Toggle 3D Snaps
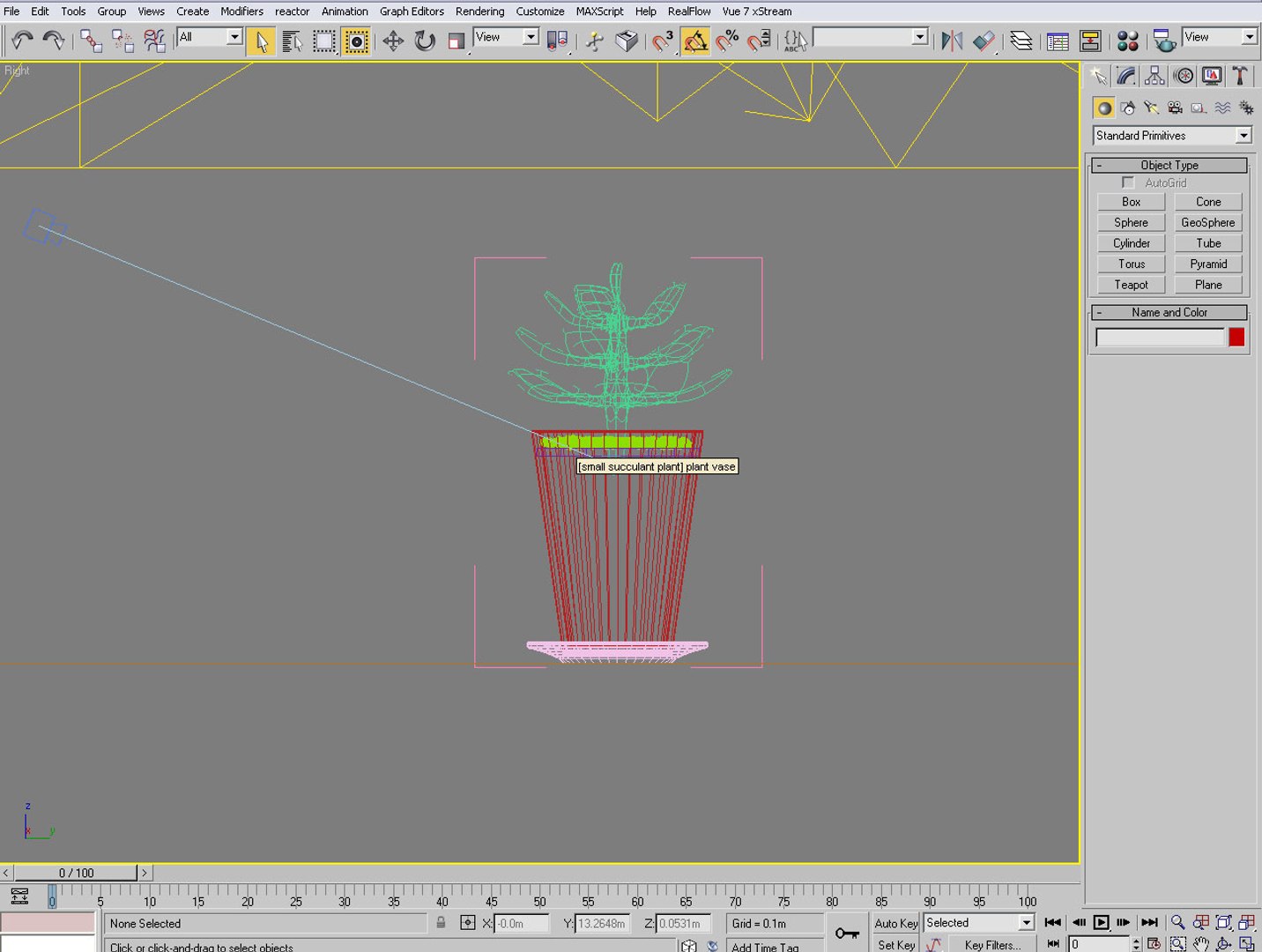 pyautogui.click(x=663, y=41)
